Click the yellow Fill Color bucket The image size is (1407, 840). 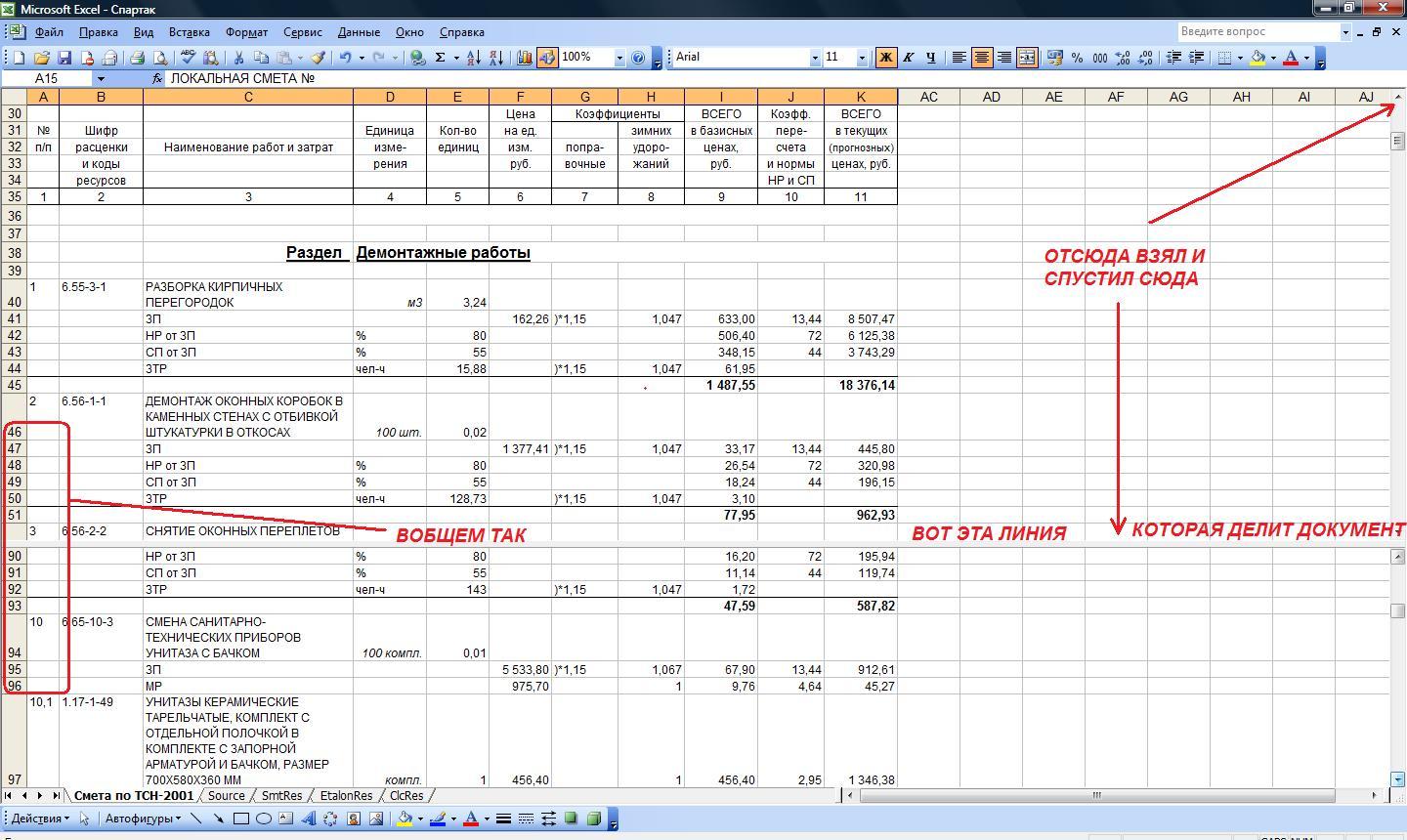[1258, 58]
